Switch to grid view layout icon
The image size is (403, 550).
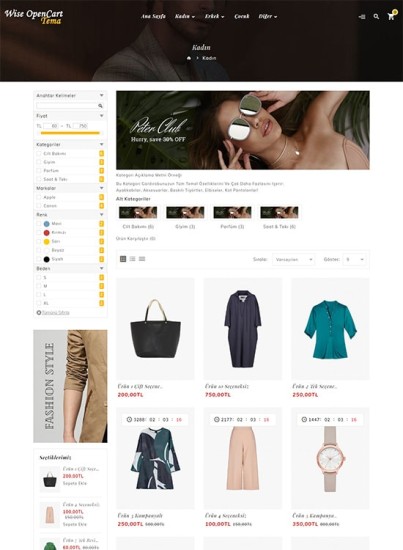pyautogui.click(x=123, y=259)
